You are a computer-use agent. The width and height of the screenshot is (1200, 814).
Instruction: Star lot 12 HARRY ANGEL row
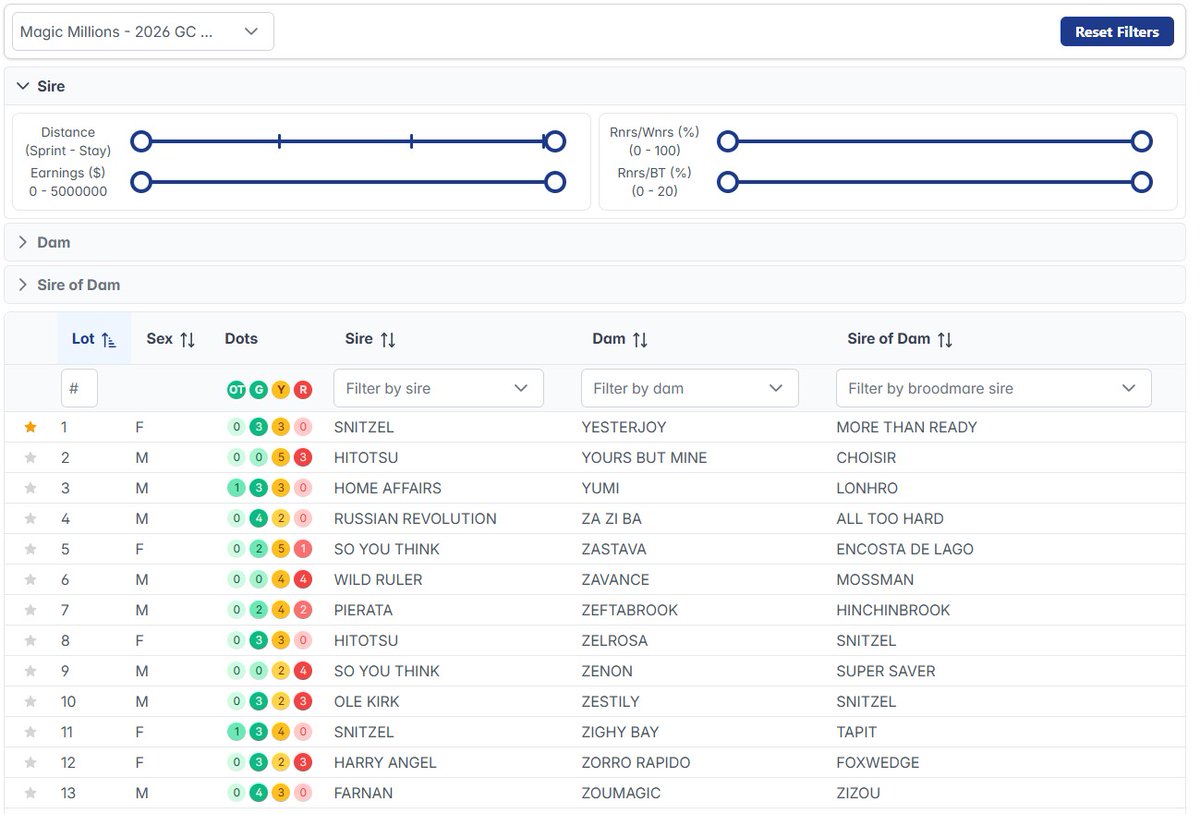(30, 763)
